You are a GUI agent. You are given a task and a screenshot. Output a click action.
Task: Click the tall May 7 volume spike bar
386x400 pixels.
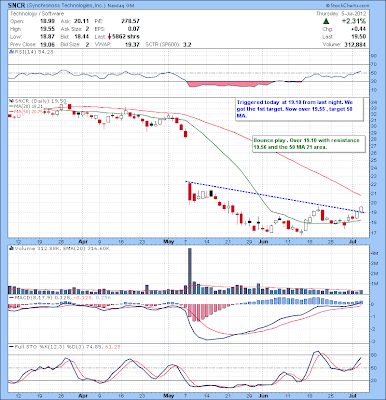pyautogui.click(x=190, y=271)
